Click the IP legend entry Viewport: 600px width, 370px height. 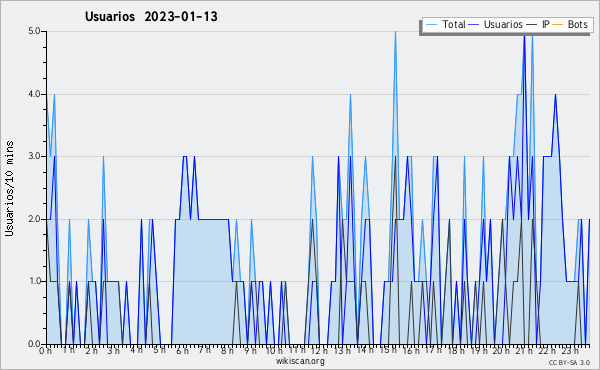coord(538,24)
